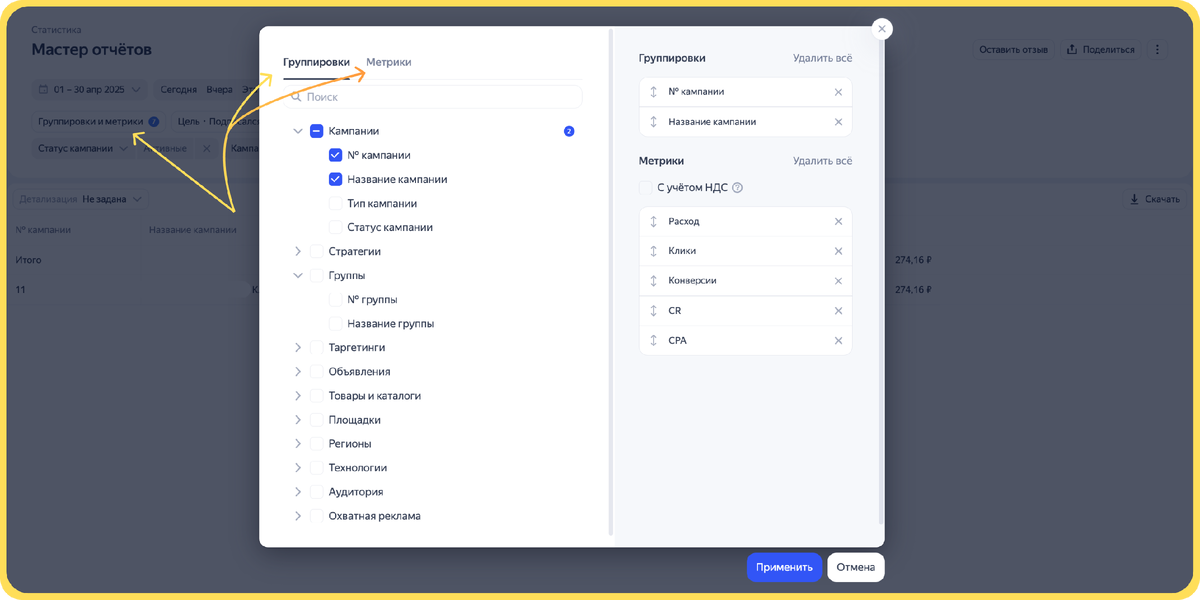Remove the CR metric
The height and width of the screenshot is (600, 1200).
tap(838, 311)
